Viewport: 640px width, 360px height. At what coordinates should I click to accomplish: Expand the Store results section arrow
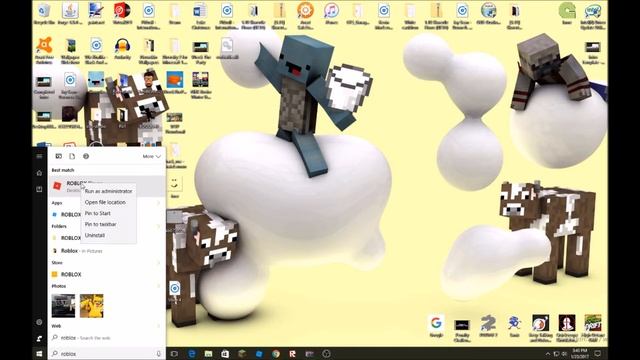158,262
